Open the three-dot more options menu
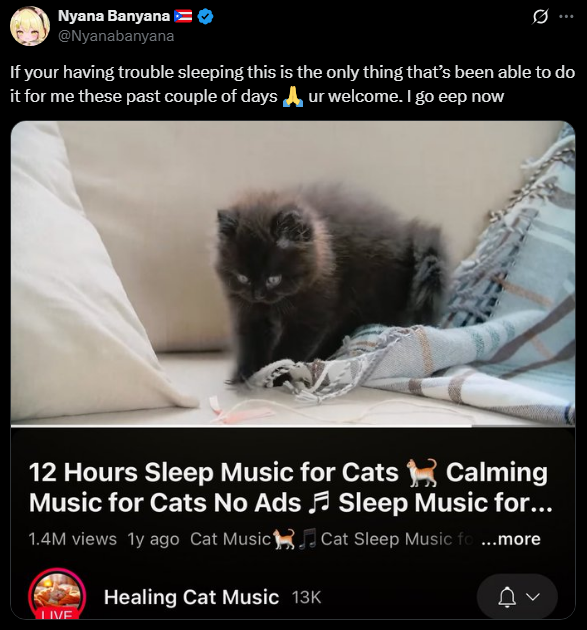 566,16
